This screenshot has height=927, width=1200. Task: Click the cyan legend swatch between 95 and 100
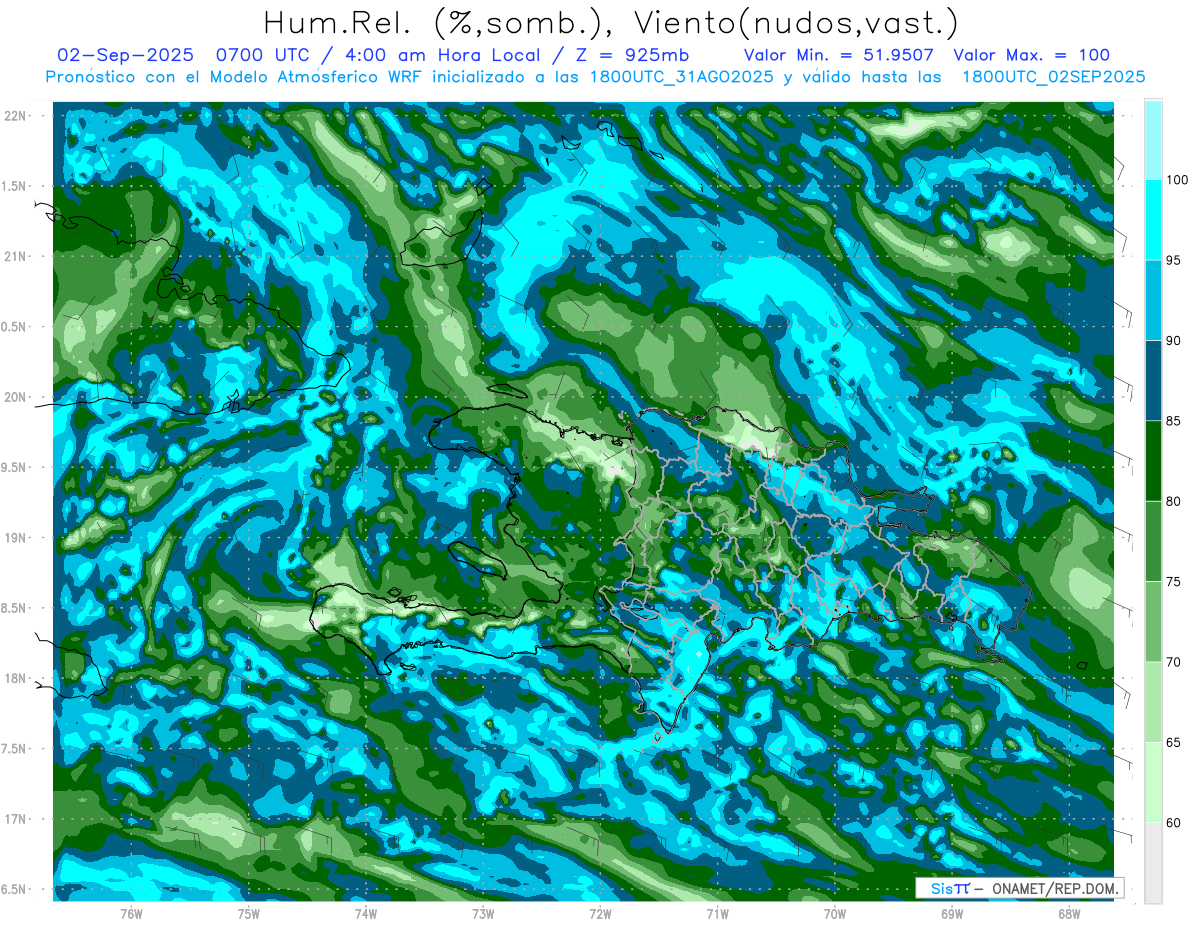tap(1153, 220)
